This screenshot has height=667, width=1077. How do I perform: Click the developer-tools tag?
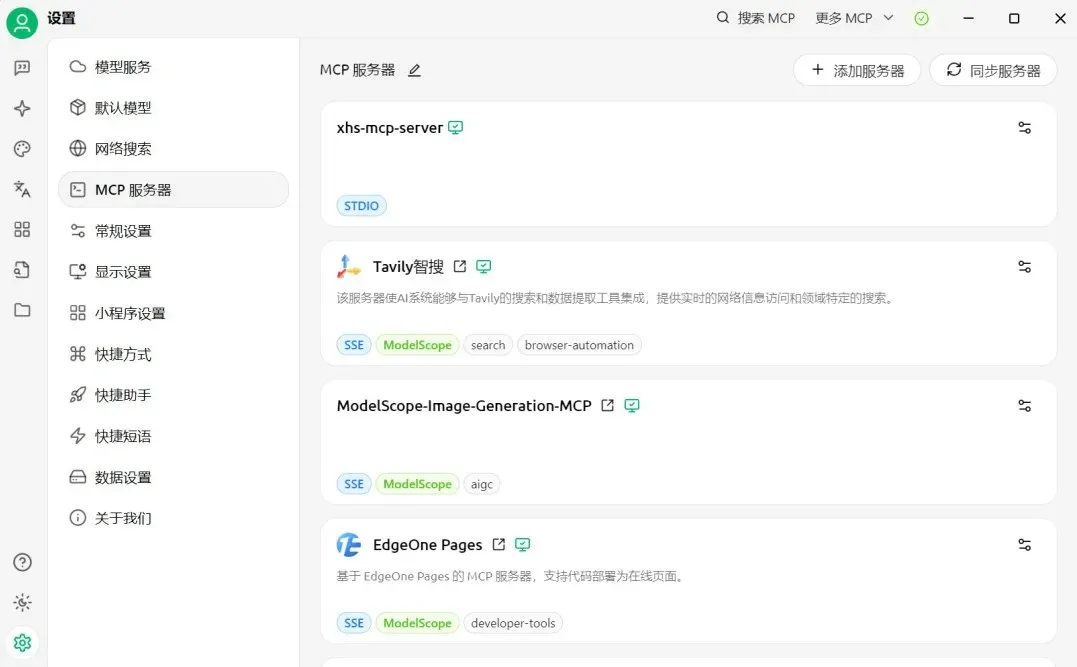point(513,623)
